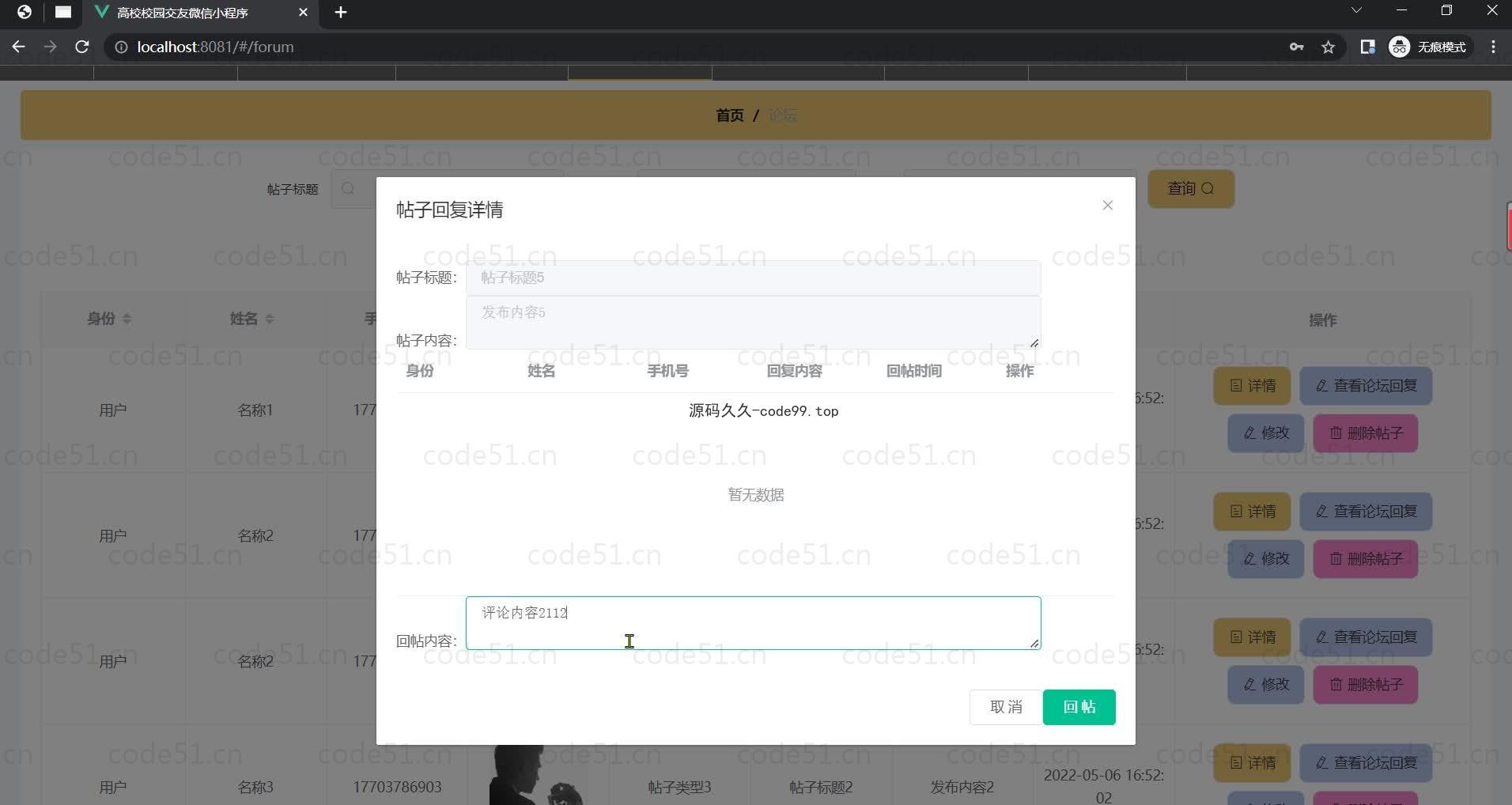Open 详情 for the 名称3 row
Image resolution: width=1512 pixels, height=805 pixels.
1252,763
